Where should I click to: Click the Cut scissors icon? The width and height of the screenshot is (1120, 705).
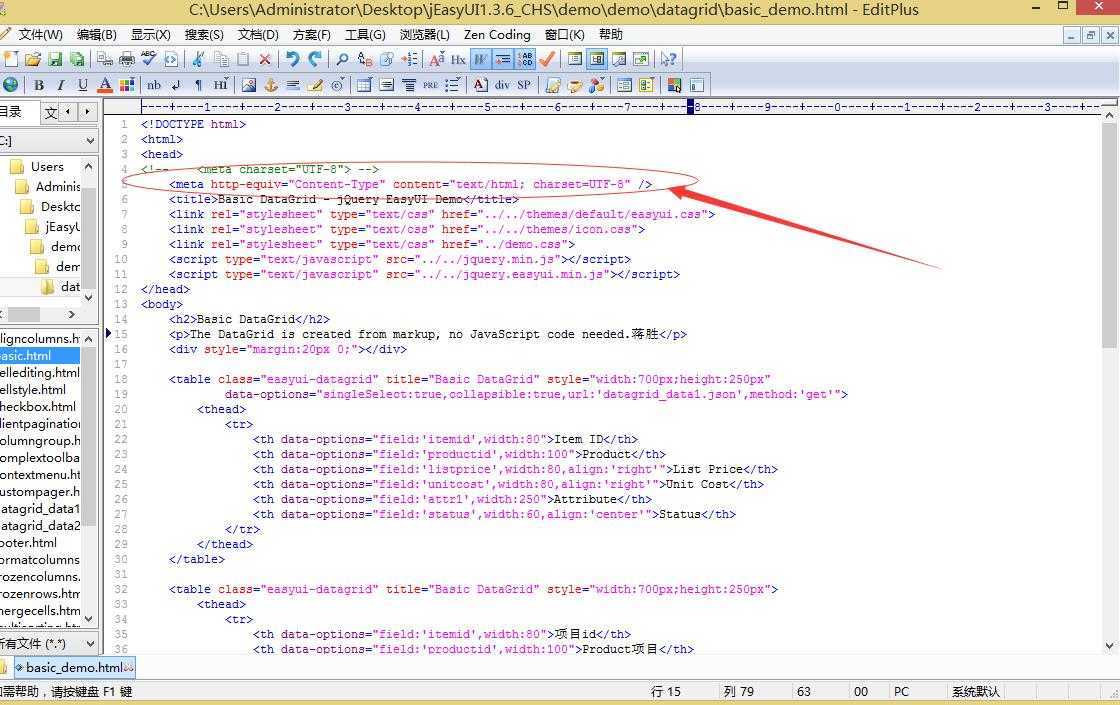[x=199, y=59]
